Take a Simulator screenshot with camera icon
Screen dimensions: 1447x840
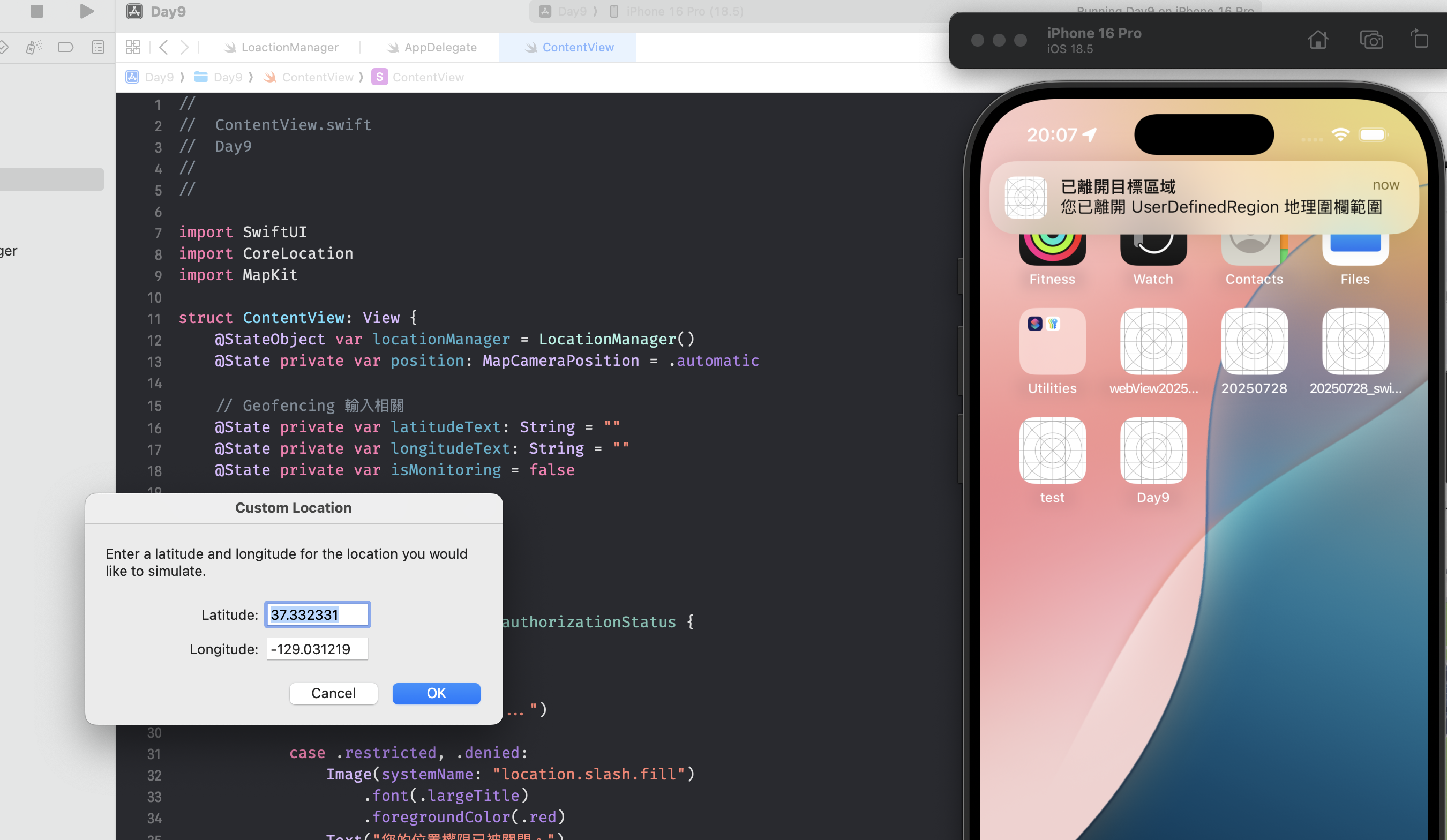(x=1371, y=40)
